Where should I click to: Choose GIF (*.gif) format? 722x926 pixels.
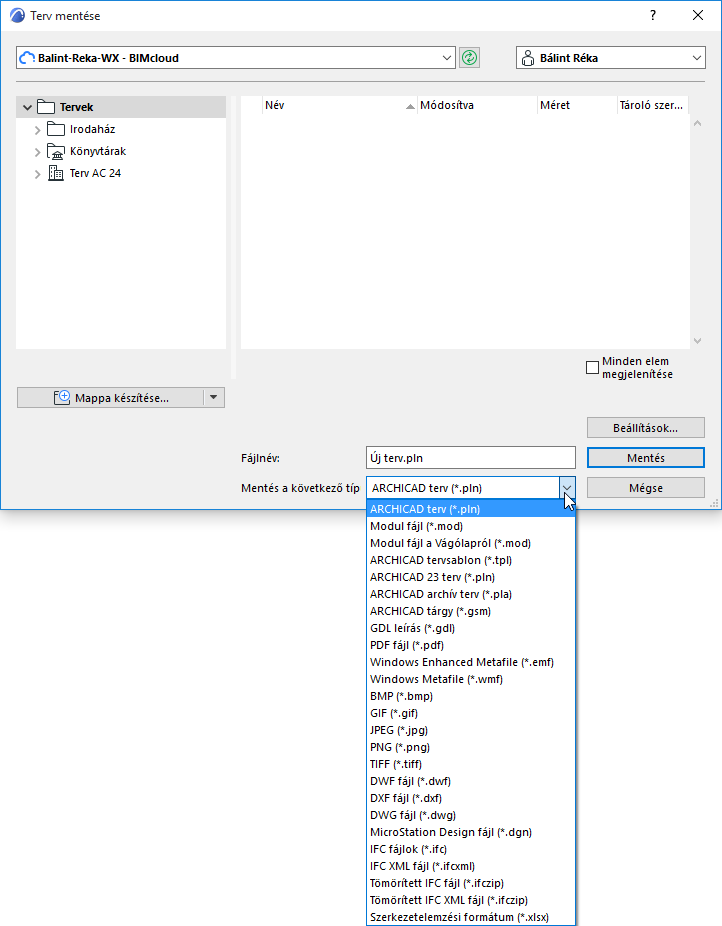[x=471, y=713]
